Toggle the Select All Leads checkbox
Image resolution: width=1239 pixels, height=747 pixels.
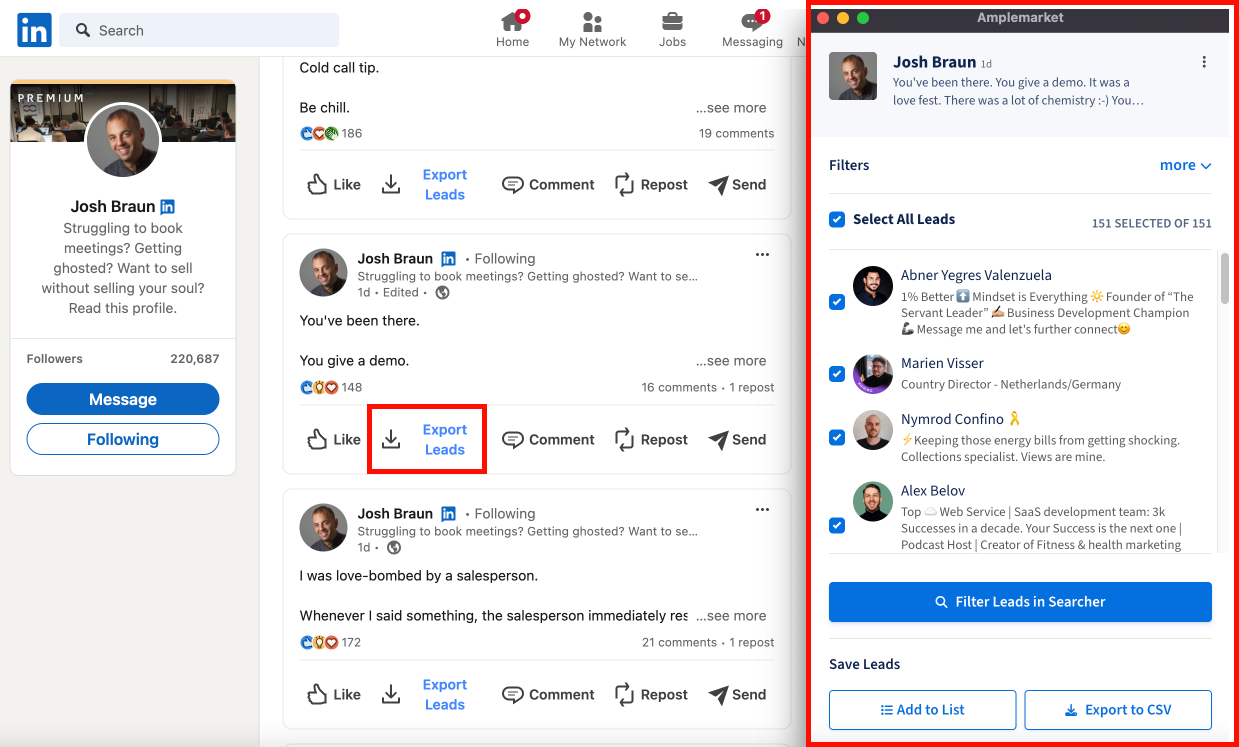(837, 219)
